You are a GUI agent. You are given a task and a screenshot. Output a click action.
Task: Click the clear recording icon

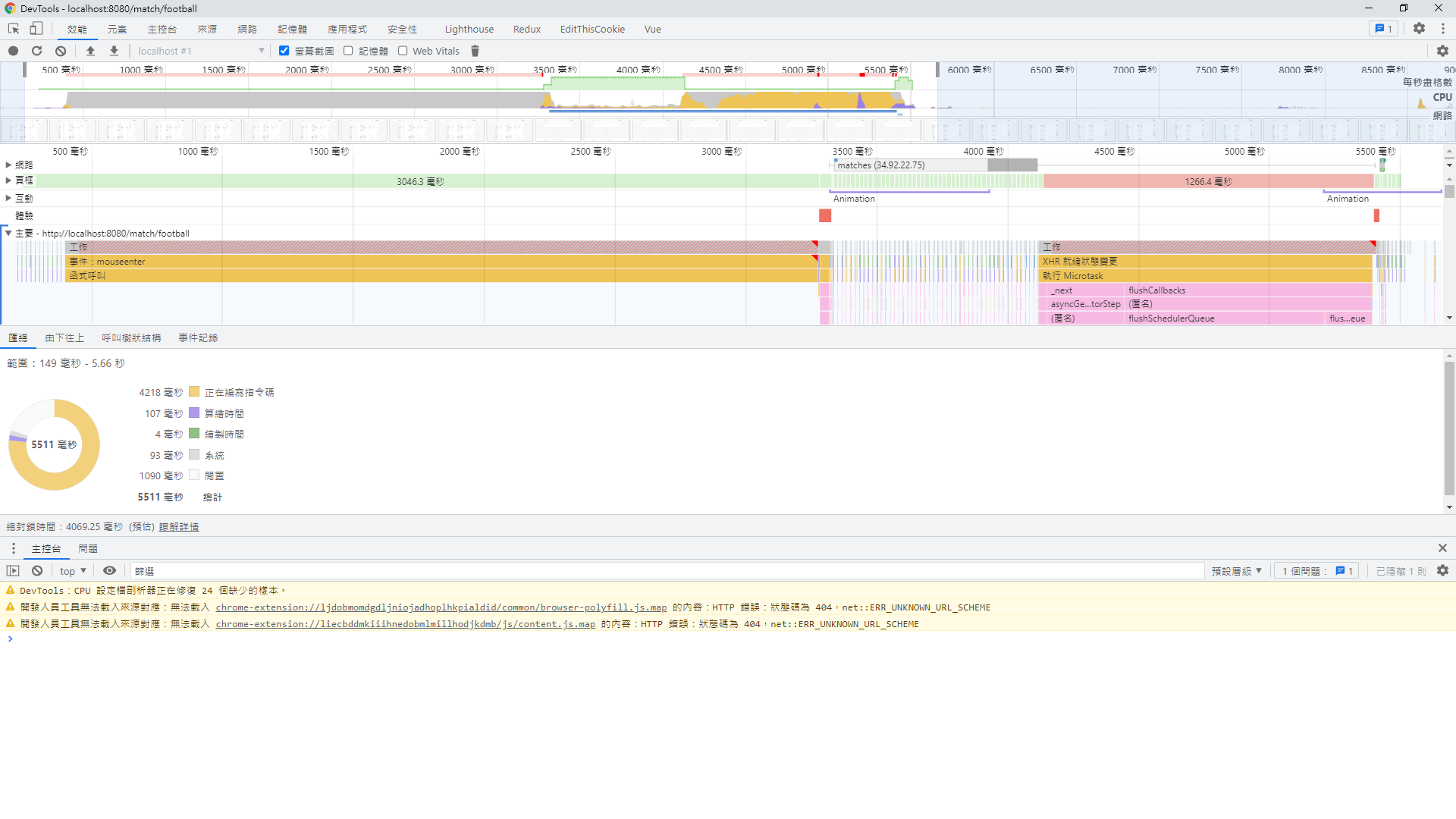pos(61,51)
